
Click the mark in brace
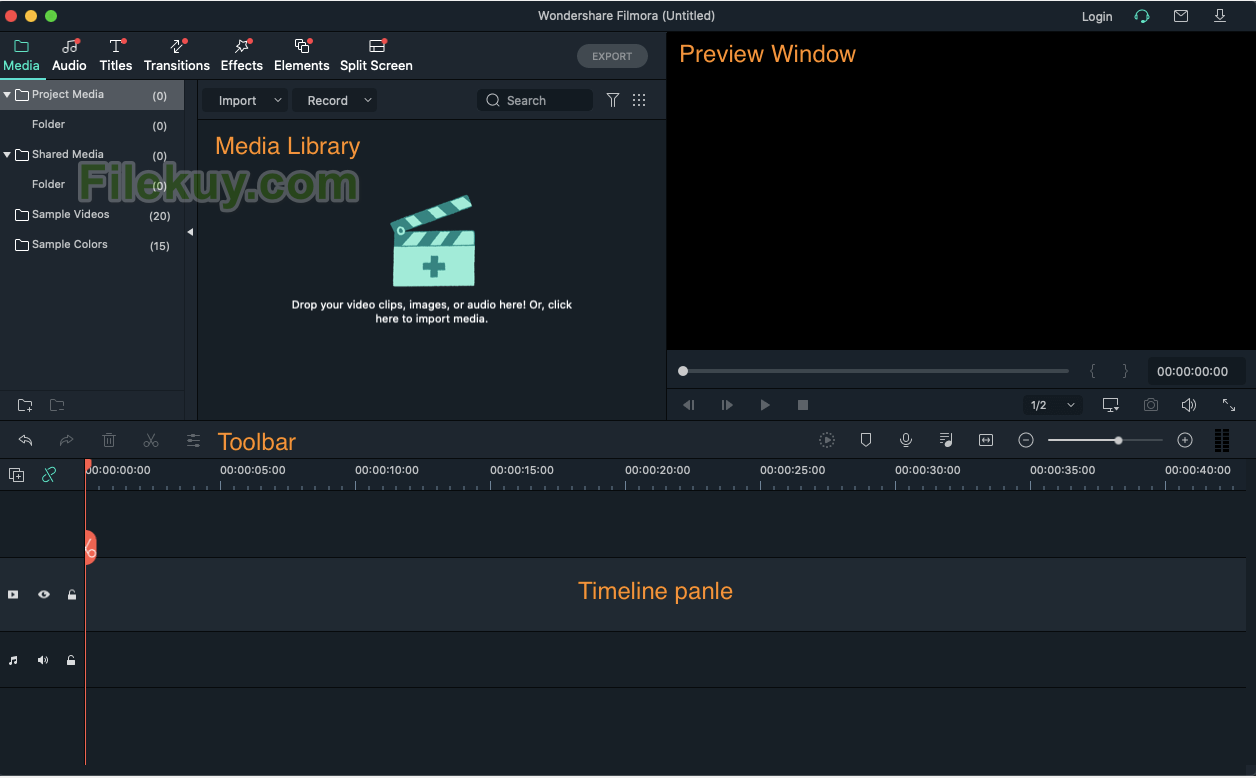click(1093, 371)
